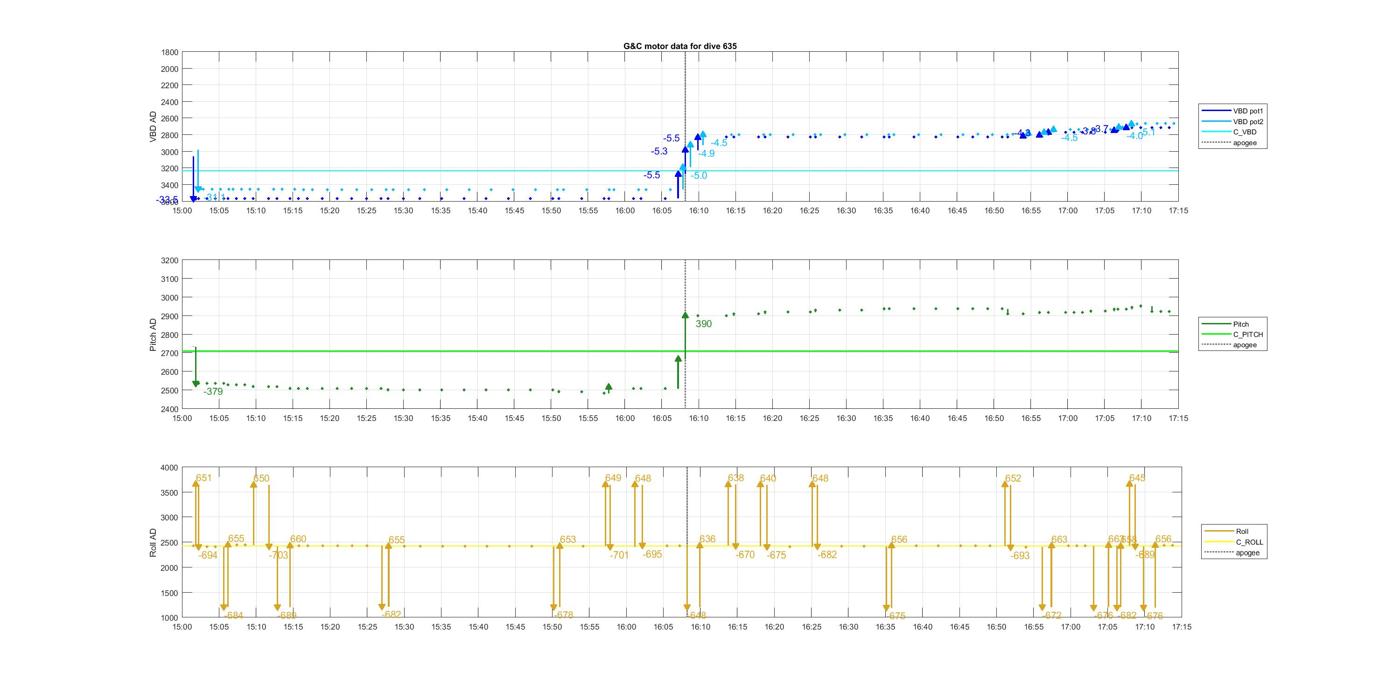Click '17:15' time tick under Pitch chart
This screenshot has width=1400, height=693.
[x=1178, y=418]
